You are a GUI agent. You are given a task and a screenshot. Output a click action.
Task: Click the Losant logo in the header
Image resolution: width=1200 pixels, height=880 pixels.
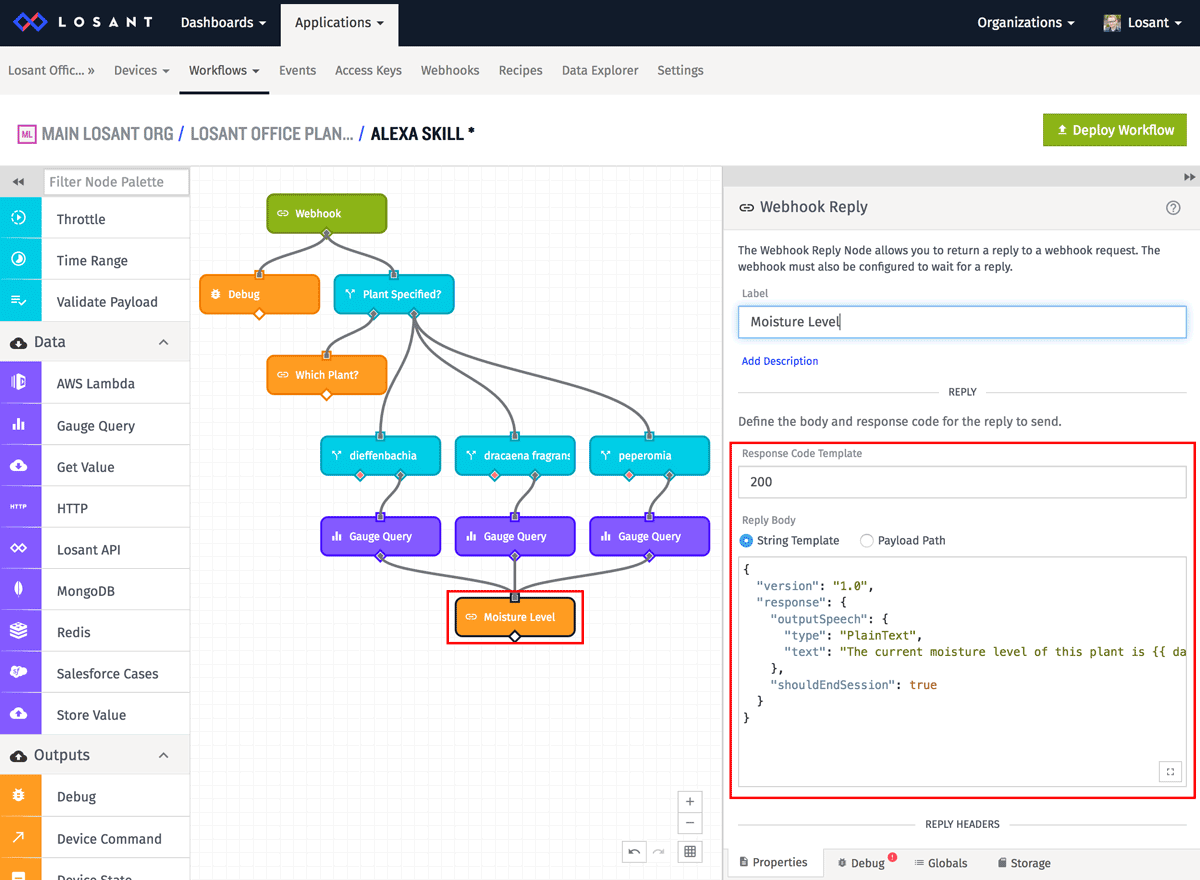pyautogui.click(x=83, y=22)
